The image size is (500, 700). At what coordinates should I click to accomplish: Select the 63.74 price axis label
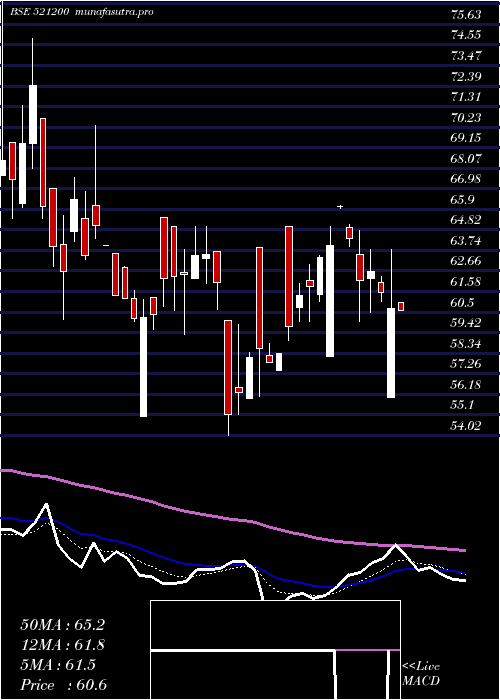(466, 241)
